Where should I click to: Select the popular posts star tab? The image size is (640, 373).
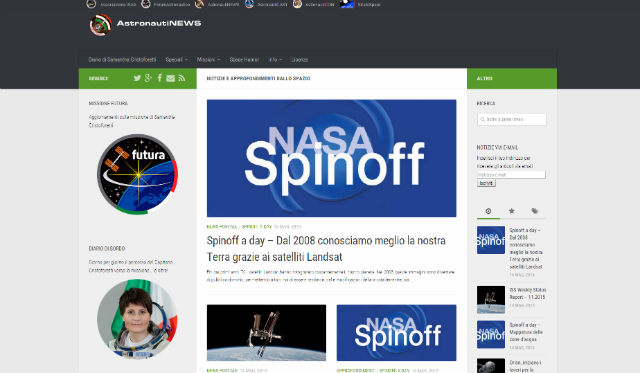coord(511,211)
